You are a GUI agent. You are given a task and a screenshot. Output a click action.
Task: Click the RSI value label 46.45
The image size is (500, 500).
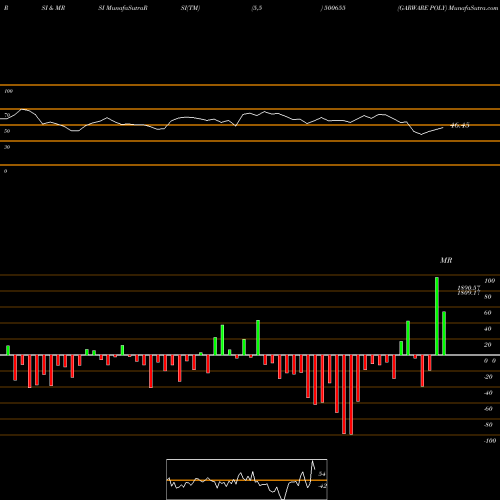(x=460, y=125)
